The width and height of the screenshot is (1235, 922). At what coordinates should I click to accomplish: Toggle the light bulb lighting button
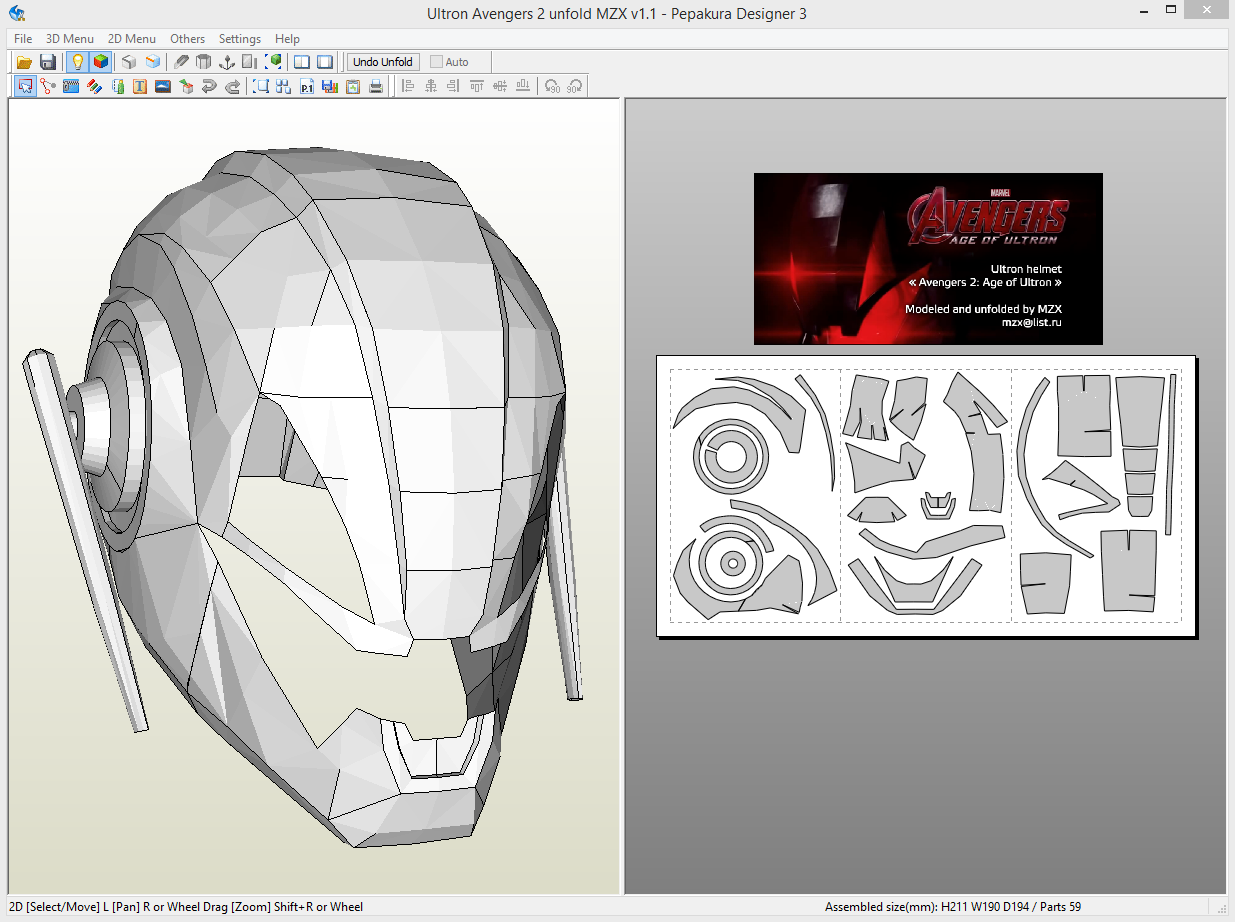click(x=78, y=62)
